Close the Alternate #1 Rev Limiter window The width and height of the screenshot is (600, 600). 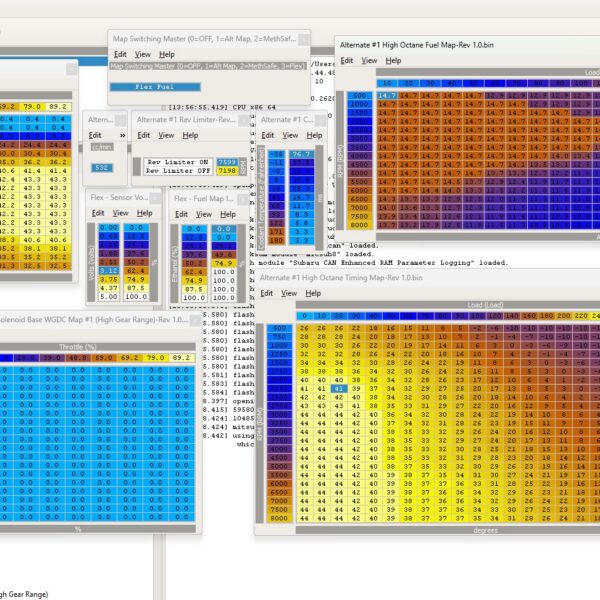(x=244, y=120)
